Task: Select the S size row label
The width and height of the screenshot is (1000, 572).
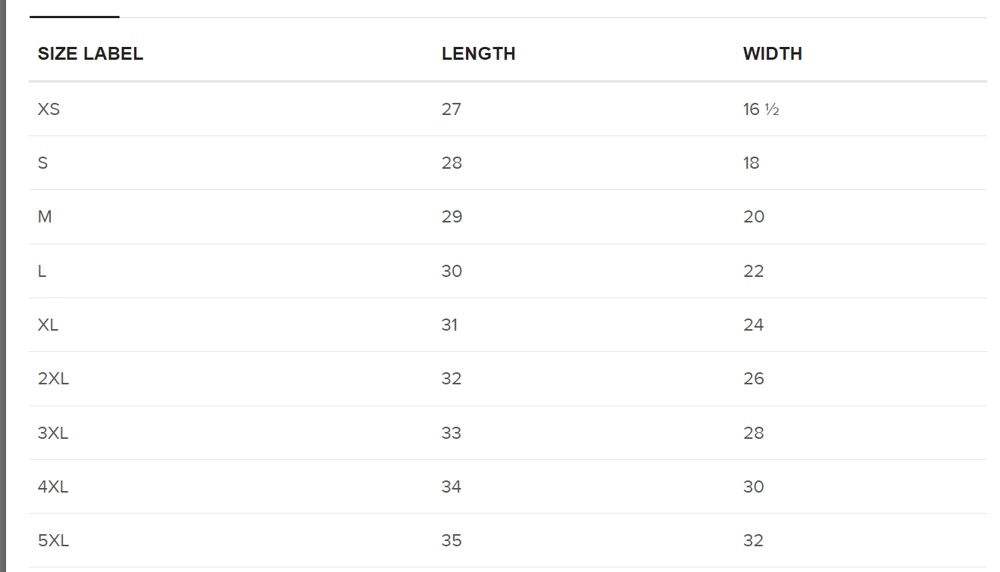Action: pyautogui.click(x=43, y=163)
